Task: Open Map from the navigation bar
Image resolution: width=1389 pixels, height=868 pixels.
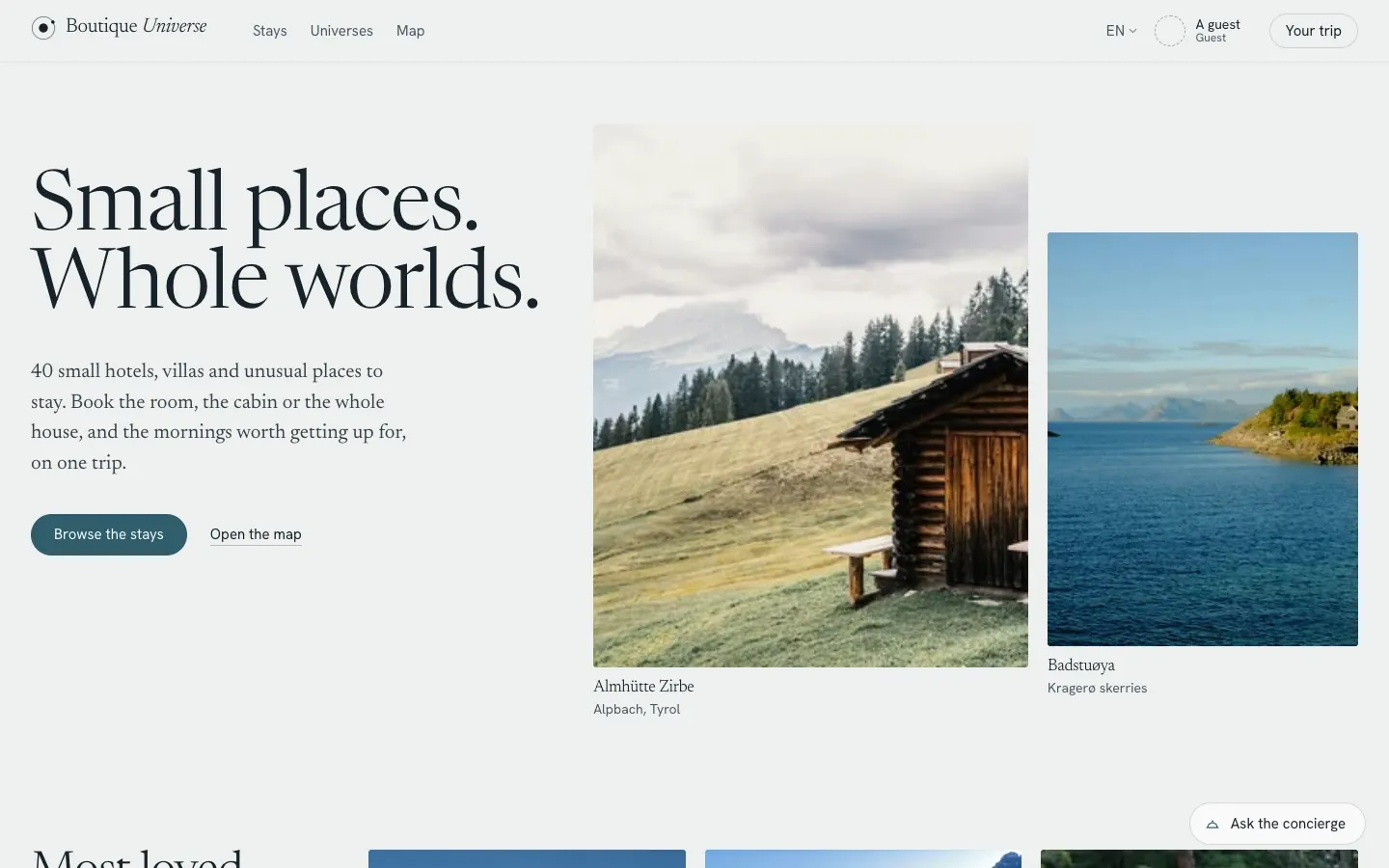Action: click(410, 31)
